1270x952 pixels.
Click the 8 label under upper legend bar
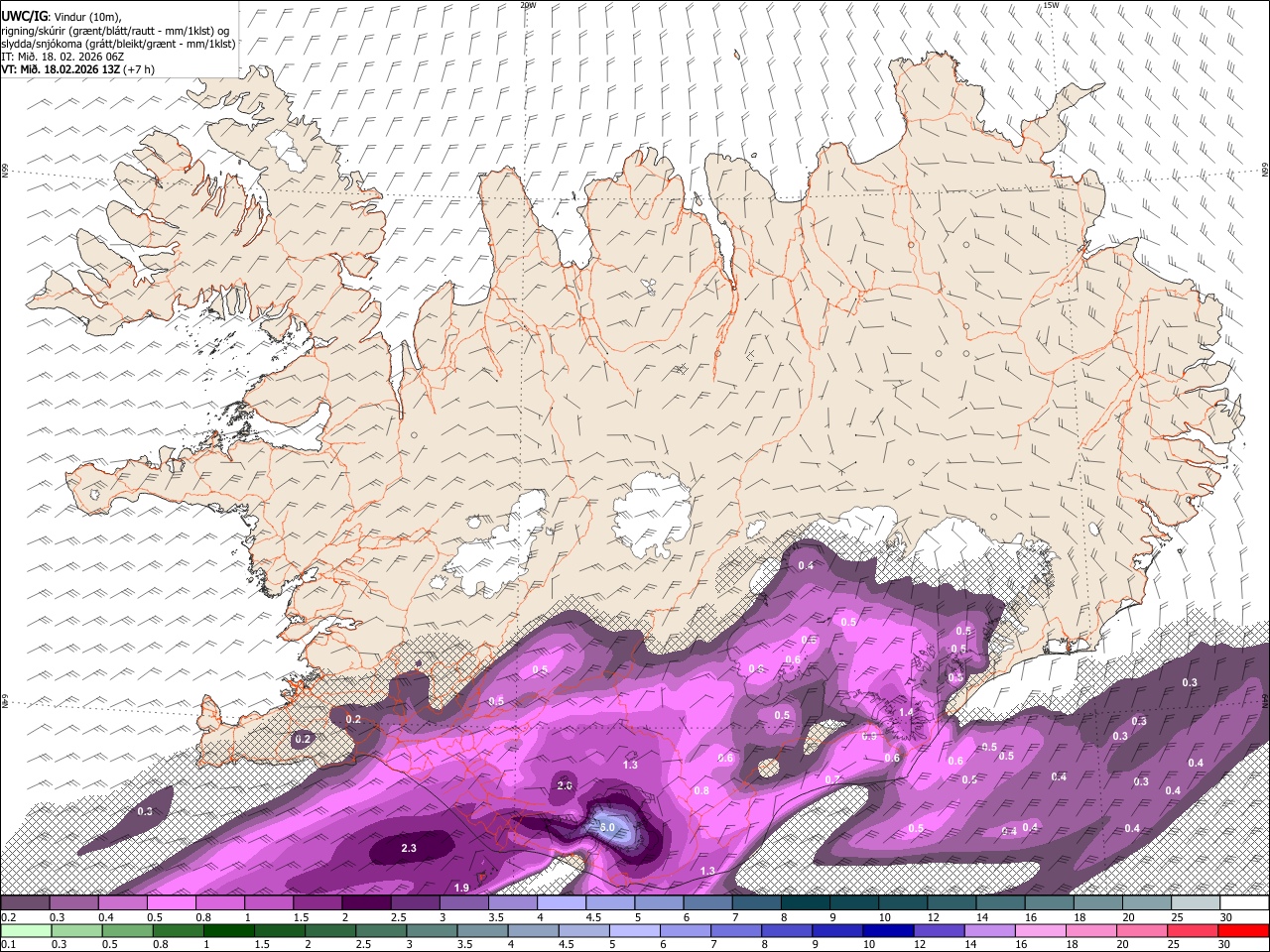[x=782, y=917]
